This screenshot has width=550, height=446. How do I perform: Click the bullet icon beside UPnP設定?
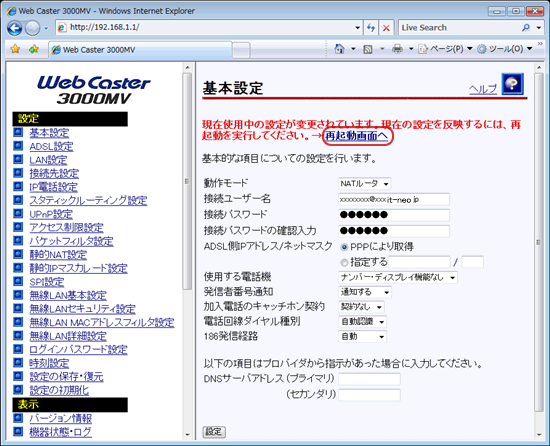pyautogui.click(x=18, y=214)
